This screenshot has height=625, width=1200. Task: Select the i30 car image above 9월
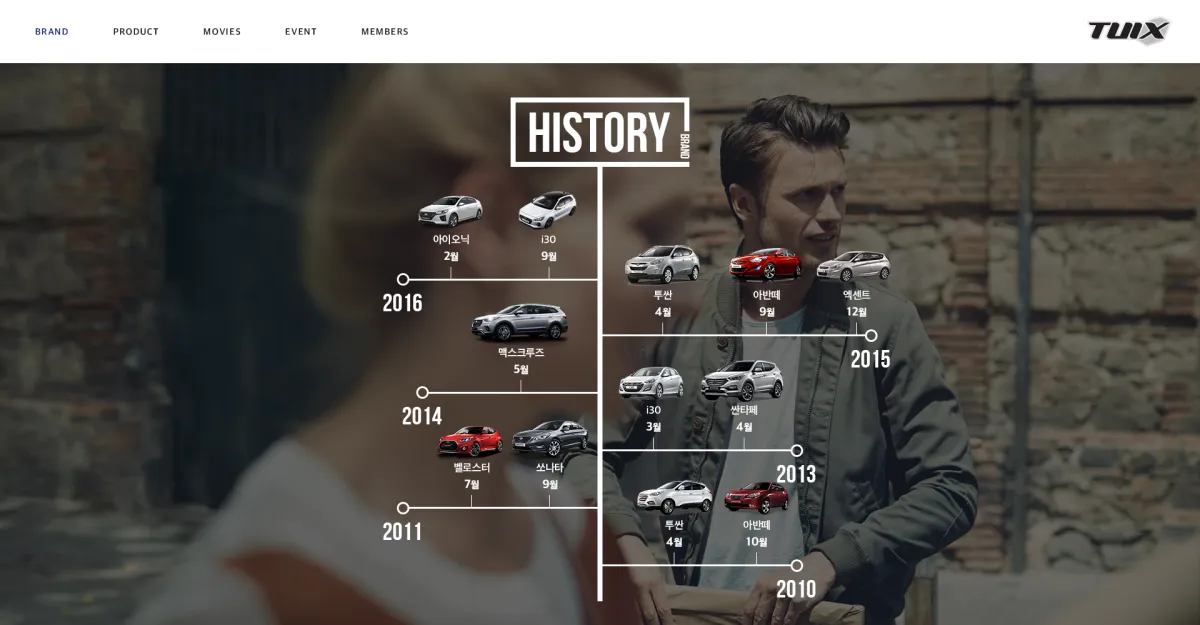pyautogui.click(x=548, y=210)
